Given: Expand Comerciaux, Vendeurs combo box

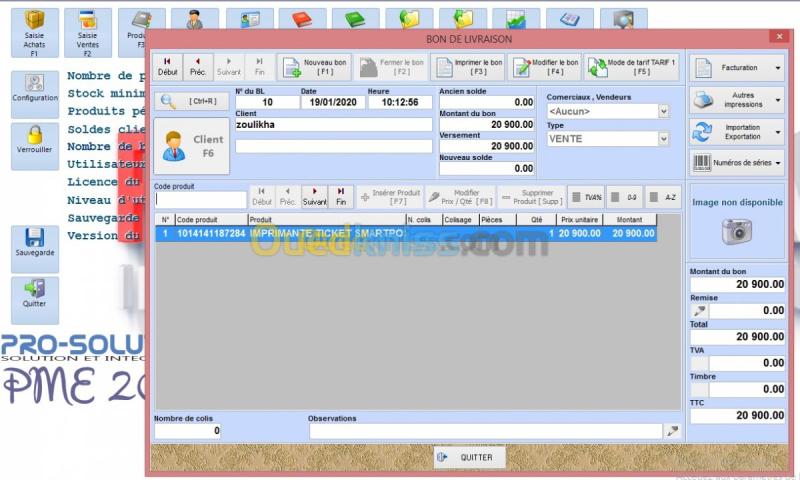Looking at the screenshot, I should pos(663,111).
